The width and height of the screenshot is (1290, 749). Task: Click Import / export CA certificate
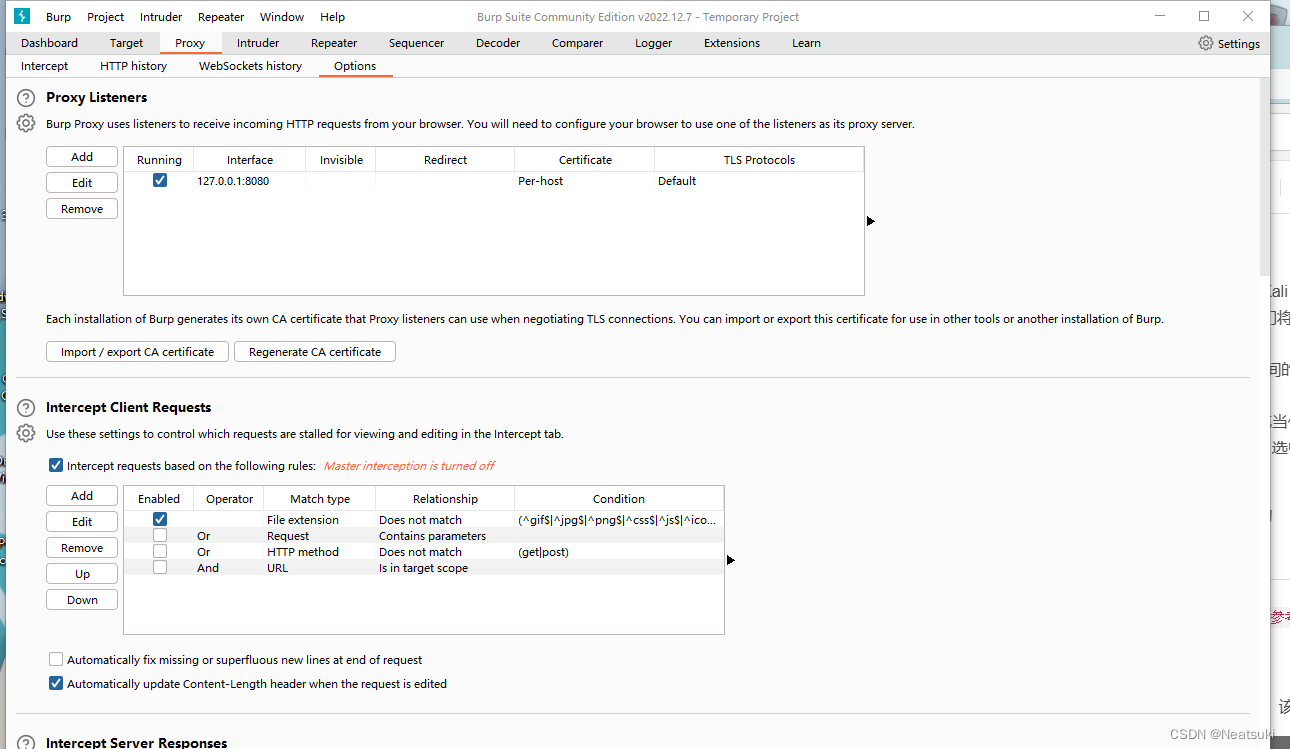pyautogui.click(x=138, y=352)
